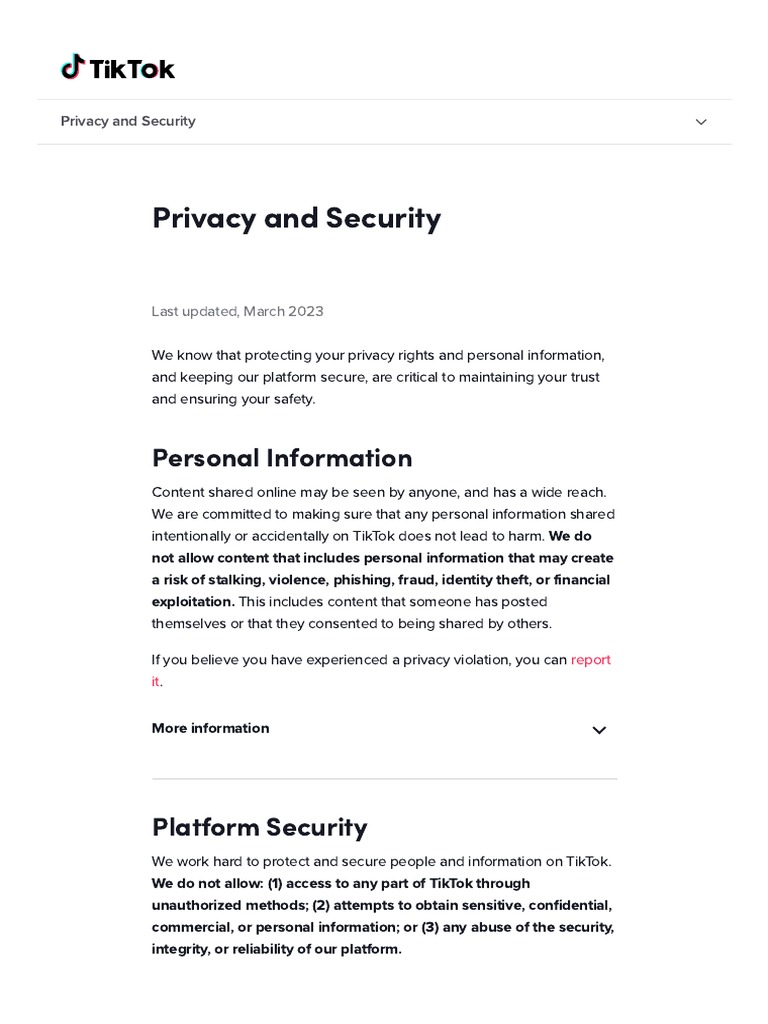This screenshot has height=1024, width=768.
Task: Click the main Privacy and Security page title
Action: [x=296, y=218]
